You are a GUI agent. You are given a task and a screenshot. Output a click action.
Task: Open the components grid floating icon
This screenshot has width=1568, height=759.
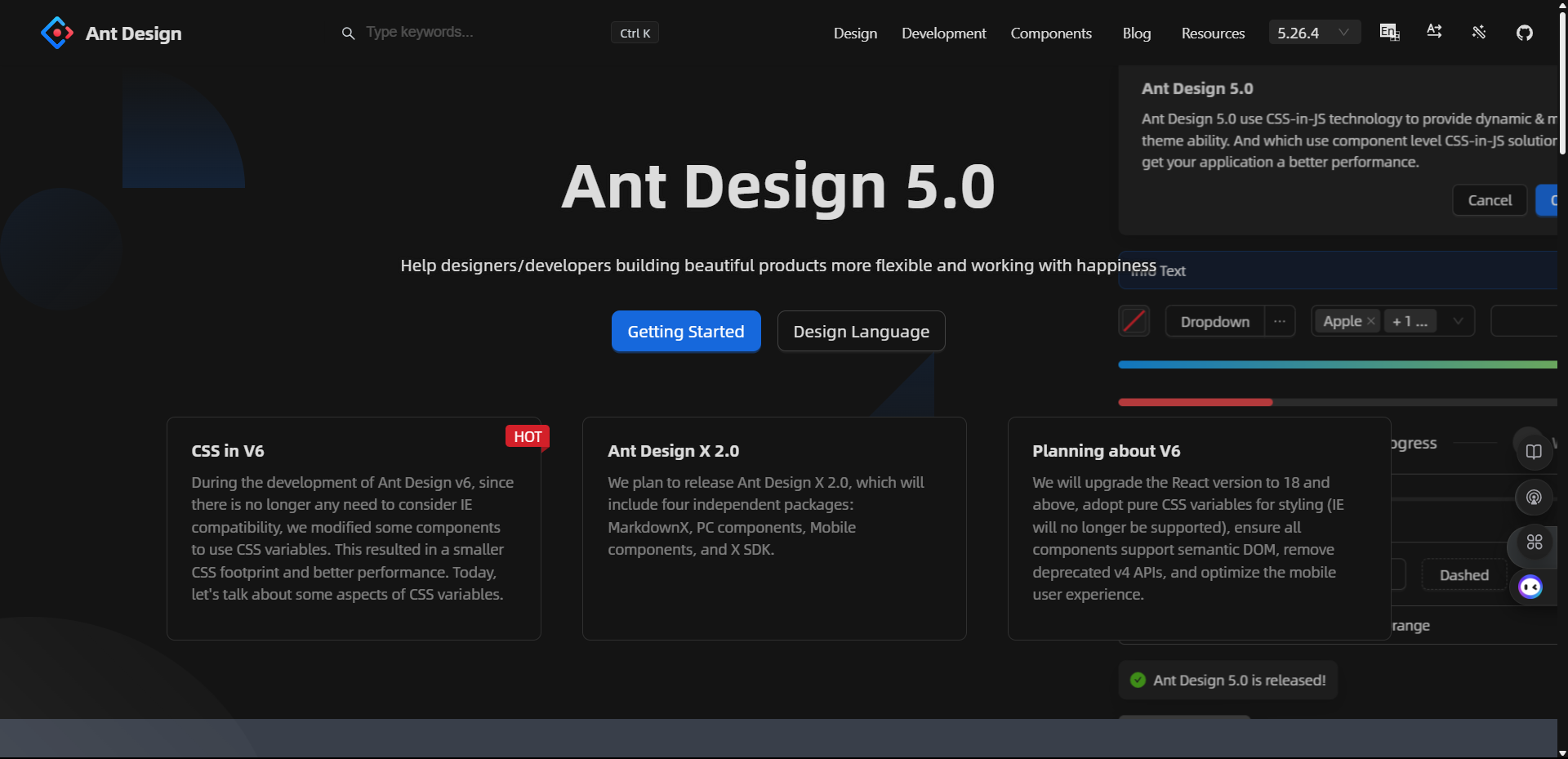click(x=1535, y=542)
